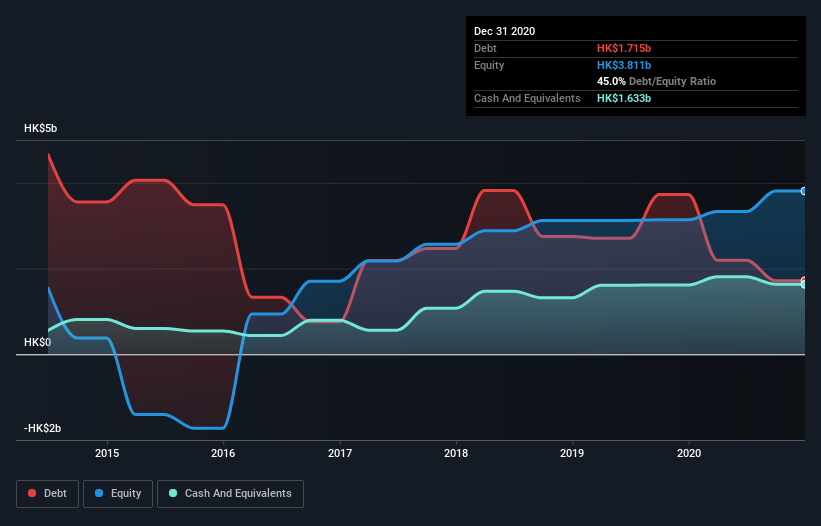The image size is (821, 526).
Task: Click the -HK$2b y-axis label
Action: tap(42, 428)
